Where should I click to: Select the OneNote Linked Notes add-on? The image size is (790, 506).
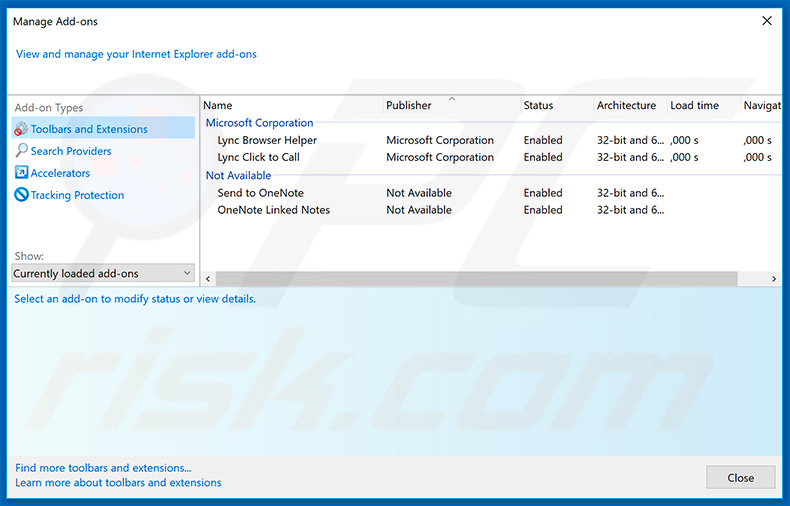point(274,210)
